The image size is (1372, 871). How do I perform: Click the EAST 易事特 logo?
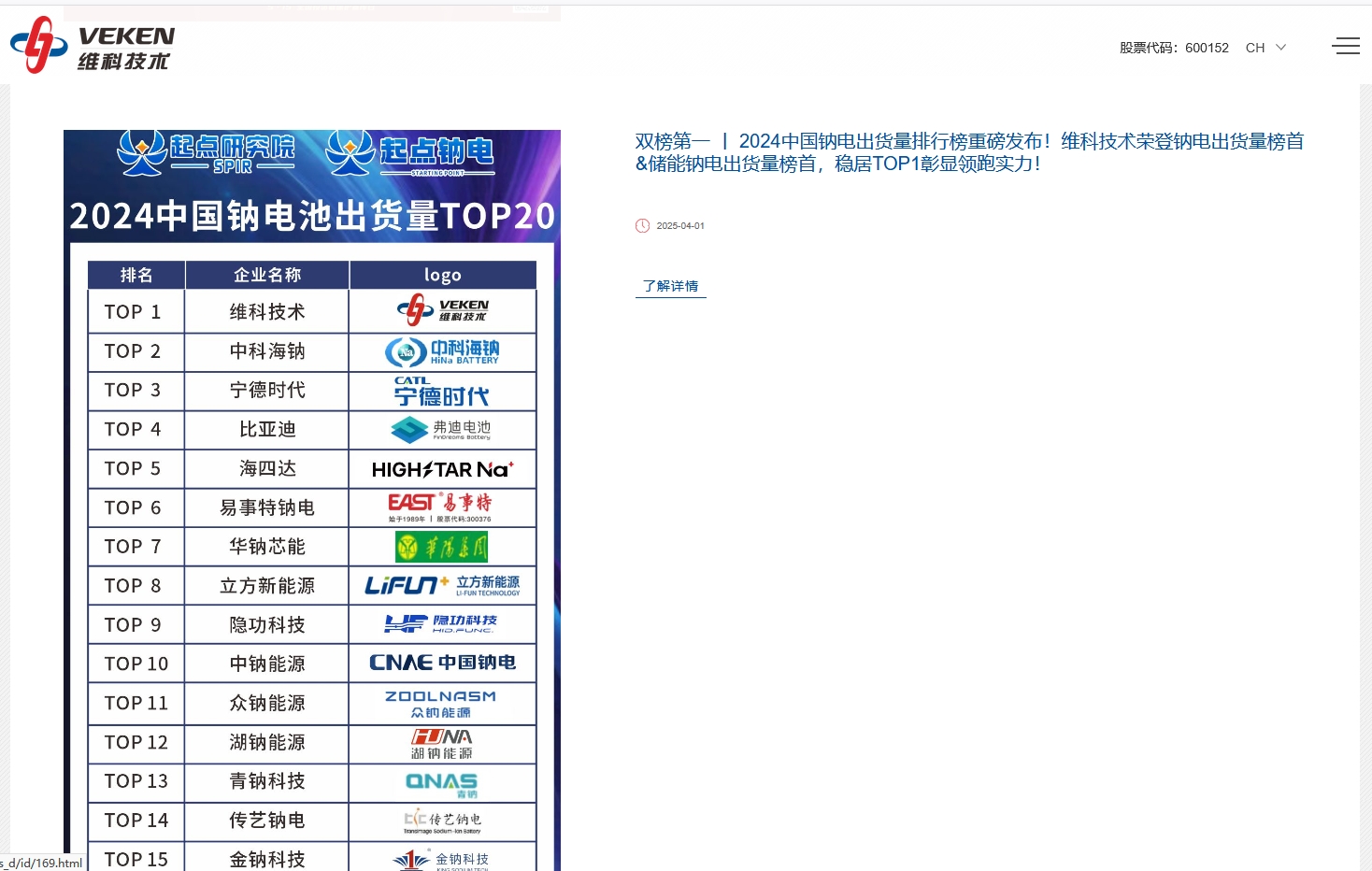[440, 507]
